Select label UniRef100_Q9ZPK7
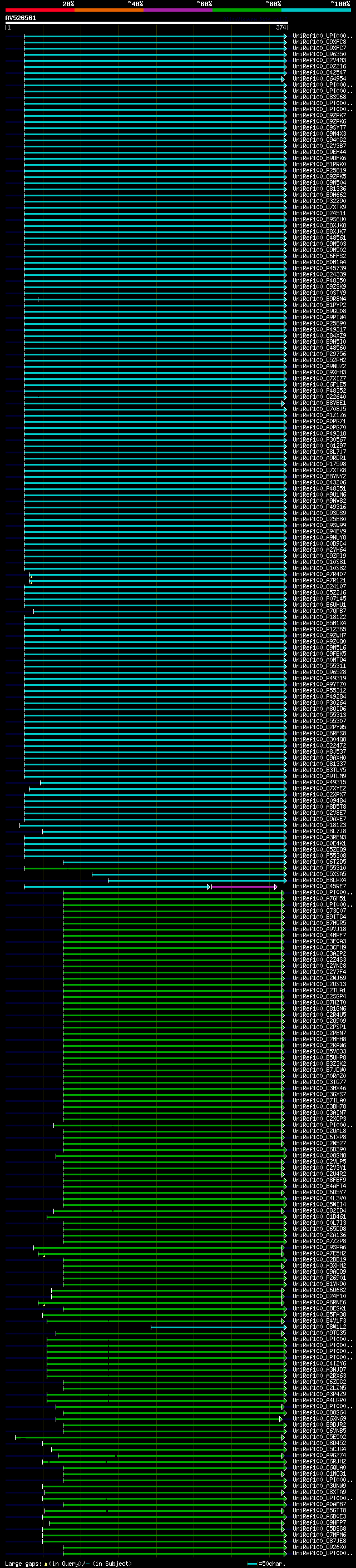Image resolution: width=356 pixels, height=1568 pixels. click(x=319, y=116)
